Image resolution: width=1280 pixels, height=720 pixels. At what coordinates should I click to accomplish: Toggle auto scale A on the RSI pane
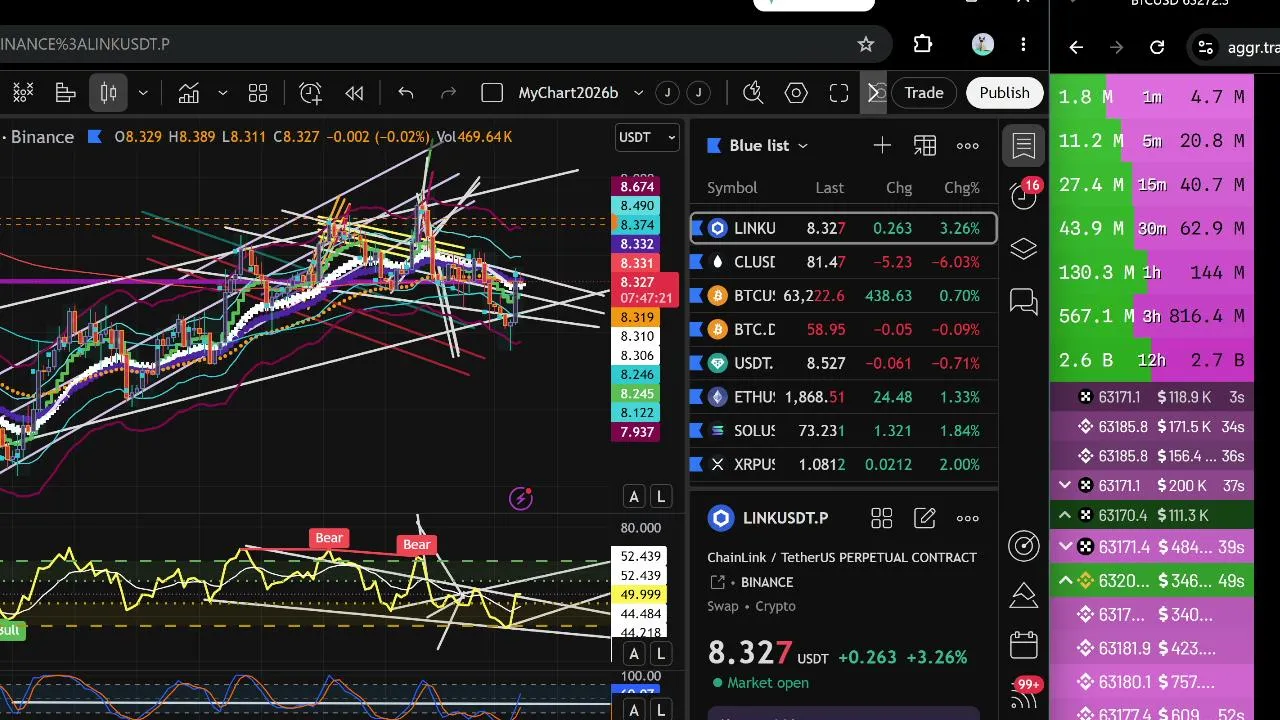tap(634, 654)
